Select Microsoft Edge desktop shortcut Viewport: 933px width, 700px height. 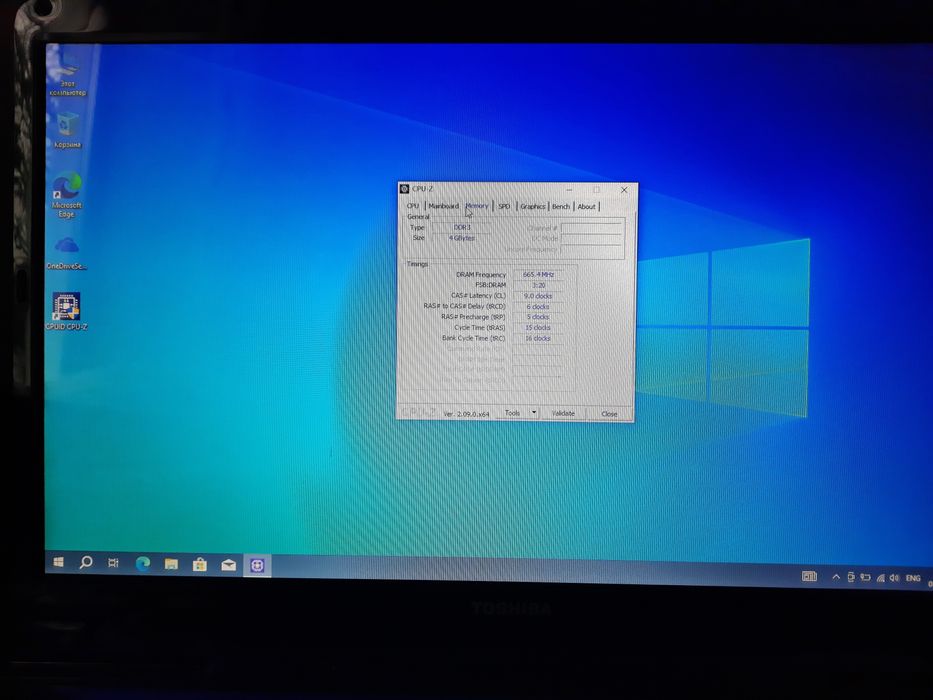tap(67, 195)
